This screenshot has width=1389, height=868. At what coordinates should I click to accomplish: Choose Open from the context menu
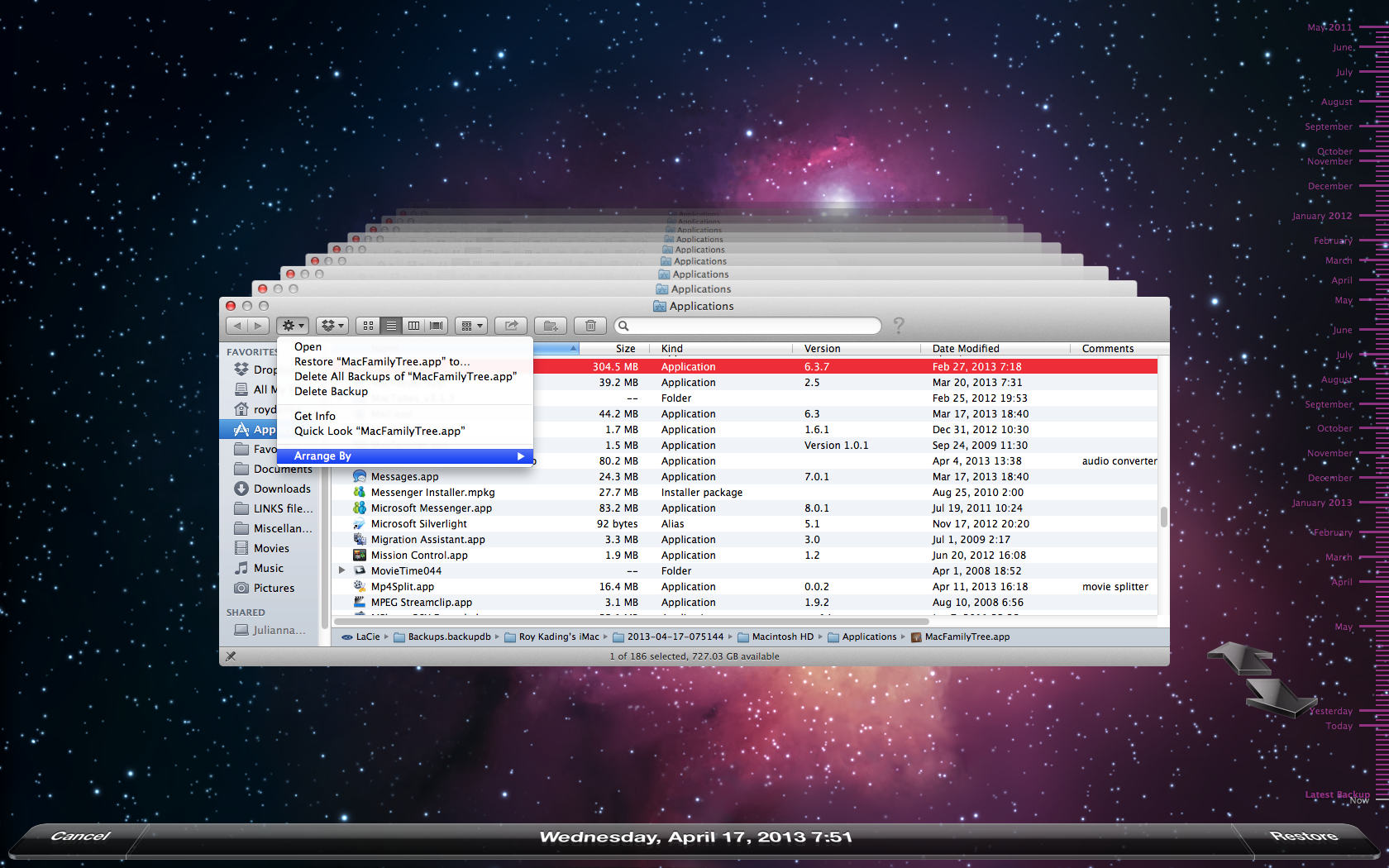coord(405,347)
